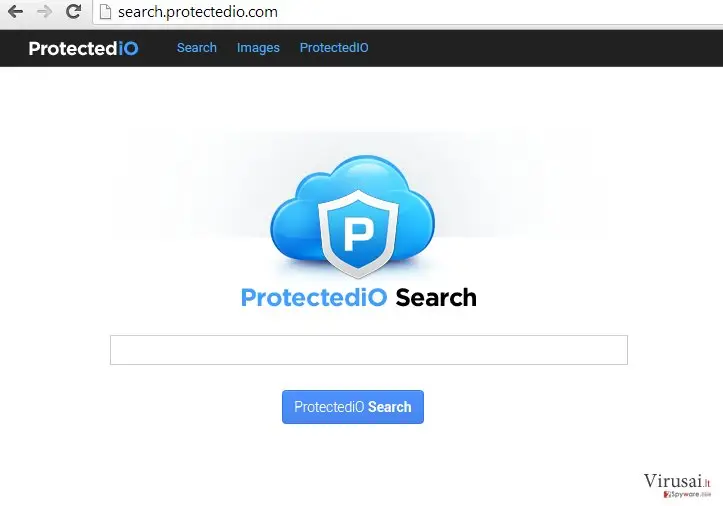Go back using the browser back arrow
The height and width of the screenshot is (506, 723).
click(15, 12)
